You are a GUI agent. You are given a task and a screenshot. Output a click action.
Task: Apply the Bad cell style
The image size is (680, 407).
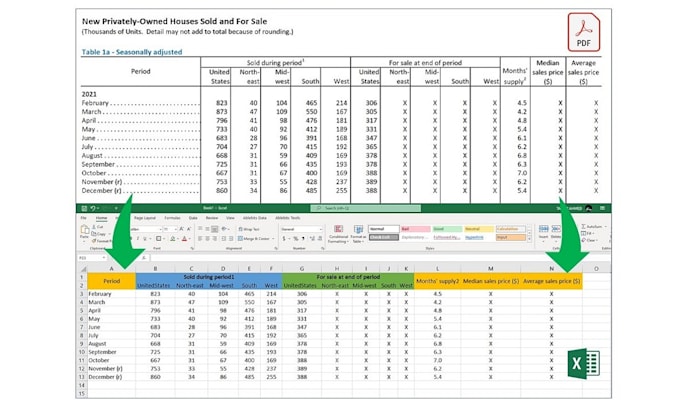(415, 229)
